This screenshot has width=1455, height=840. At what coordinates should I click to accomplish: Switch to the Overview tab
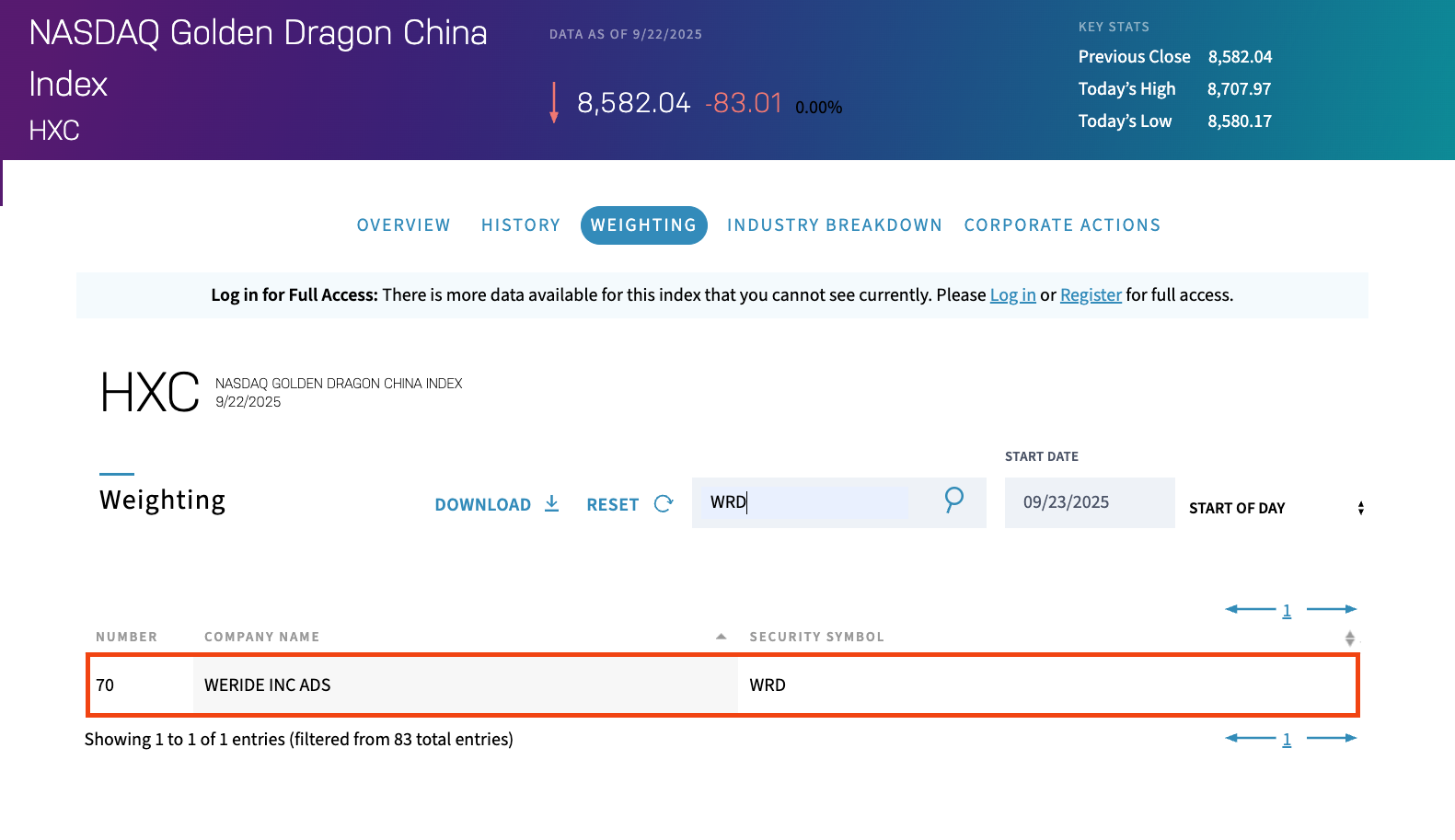403,225
